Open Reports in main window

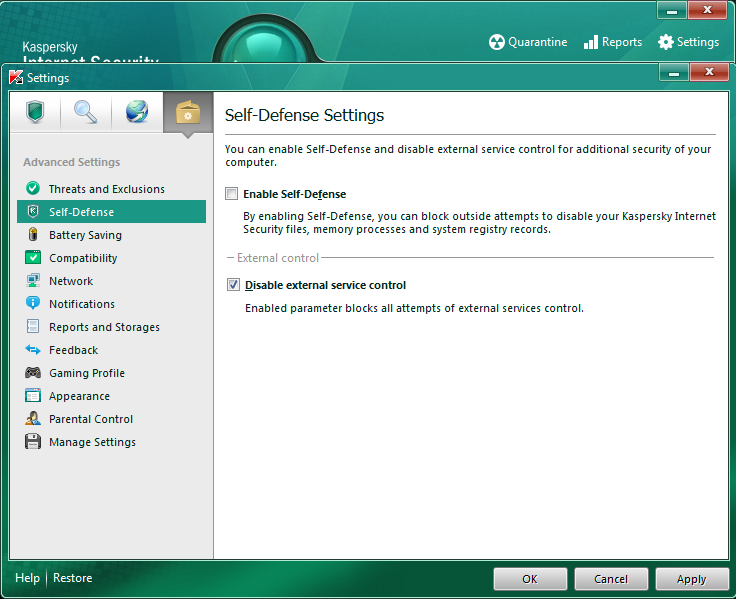pos(613,42)
